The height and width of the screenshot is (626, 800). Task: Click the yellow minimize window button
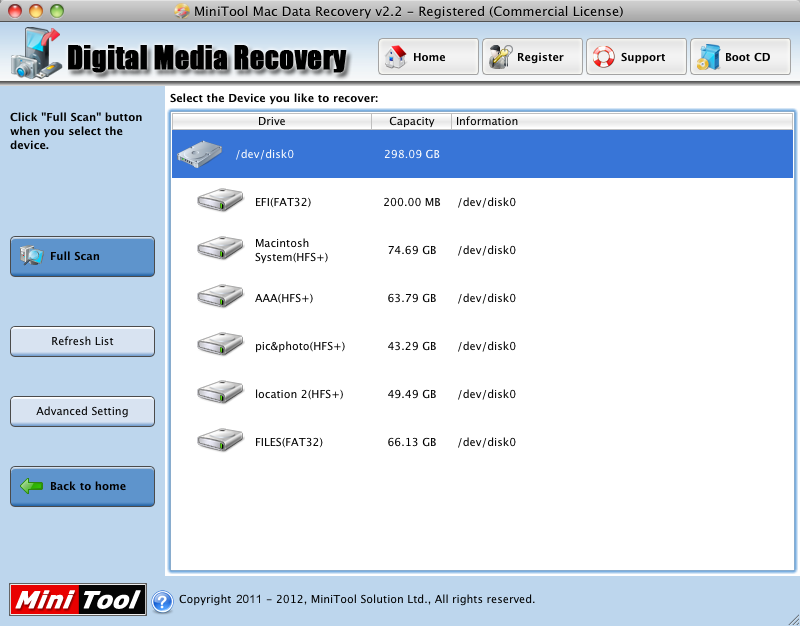click(x=36, y=11)
